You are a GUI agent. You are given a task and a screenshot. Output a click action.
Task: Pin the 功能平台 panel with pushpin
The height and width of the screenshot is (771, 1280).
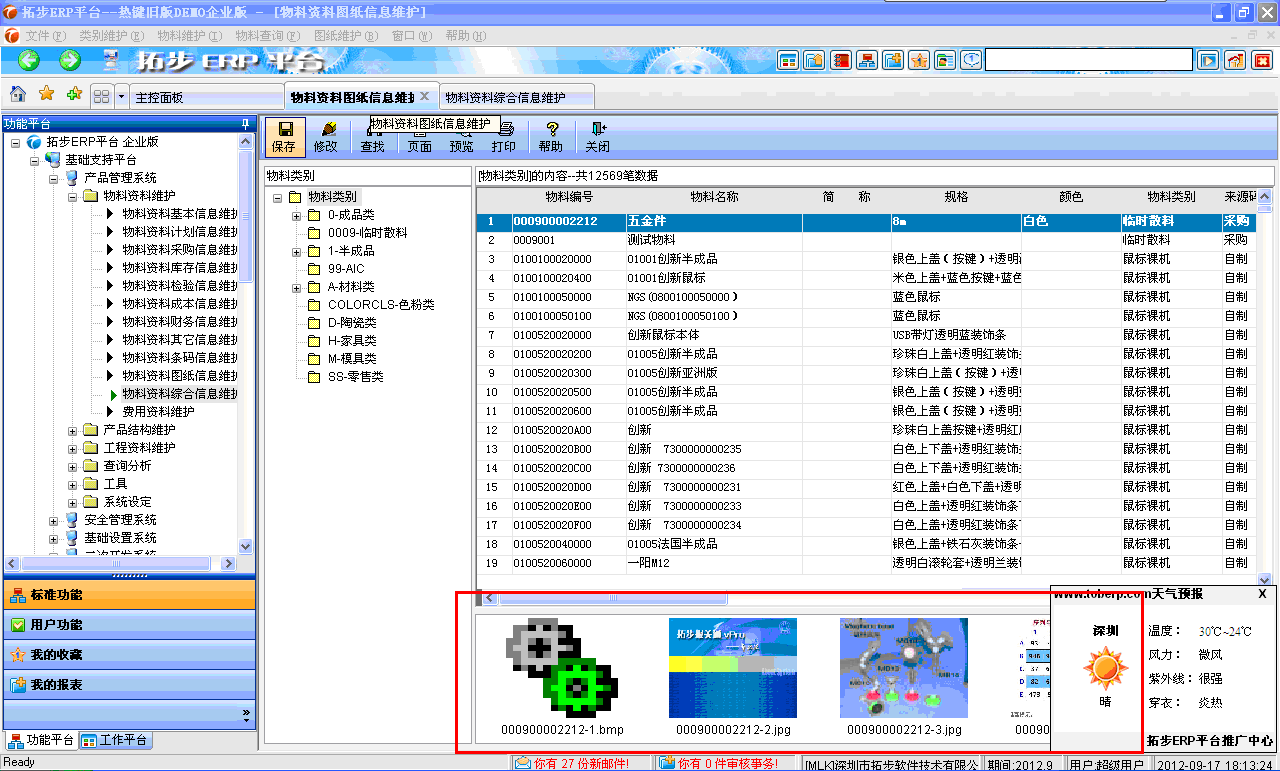(245, 124)
